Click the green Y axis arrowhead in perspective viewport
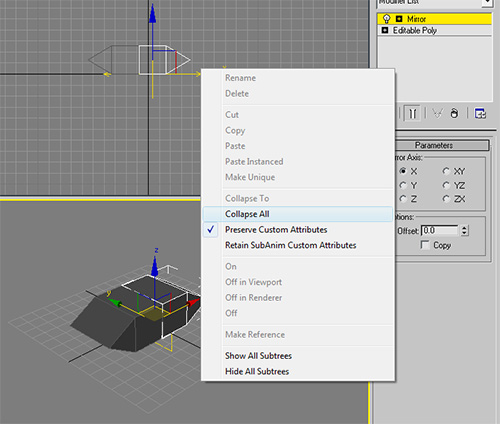 pos(115,303)
